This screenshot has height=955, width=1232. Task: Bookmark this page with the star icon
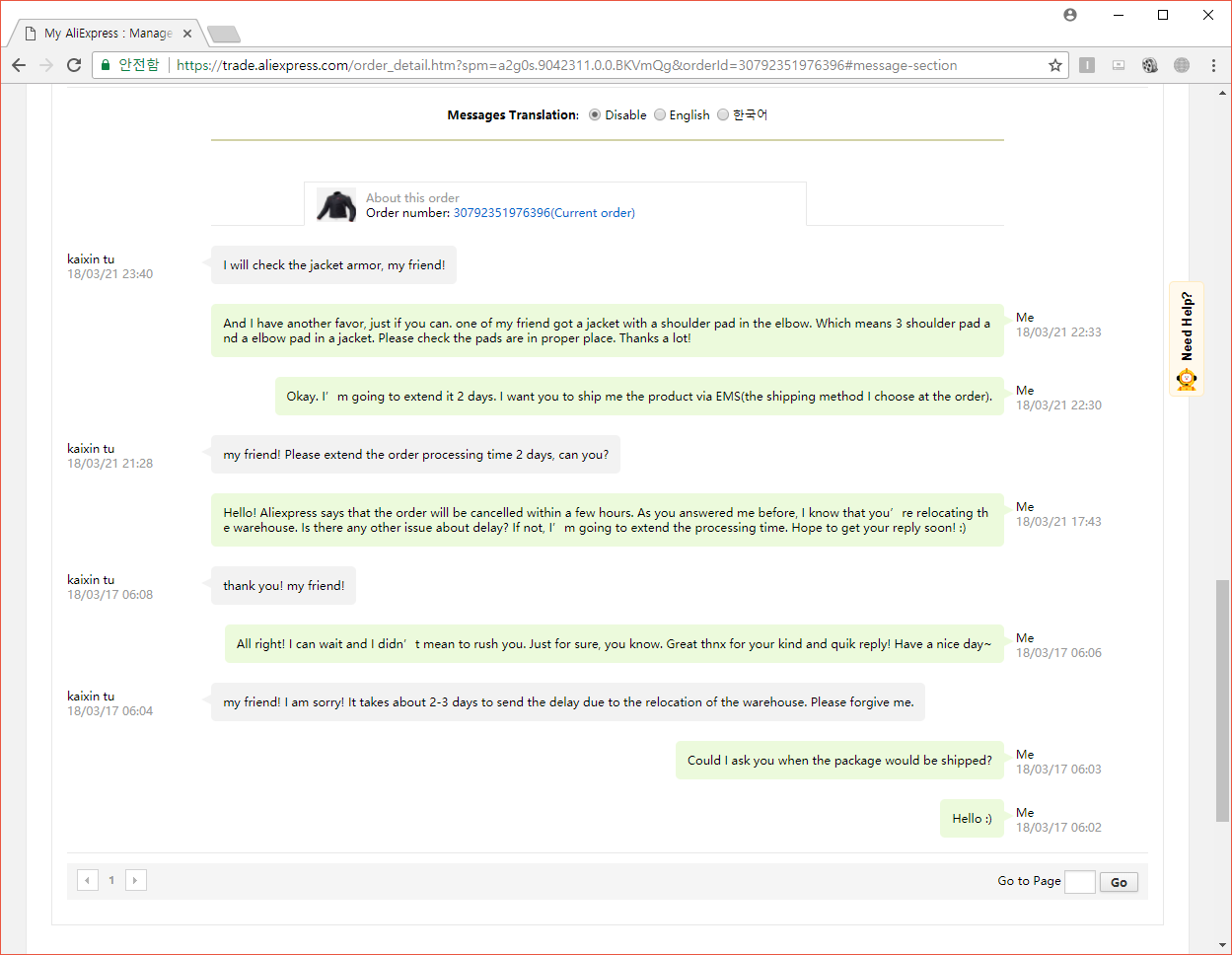[1055, 65]
